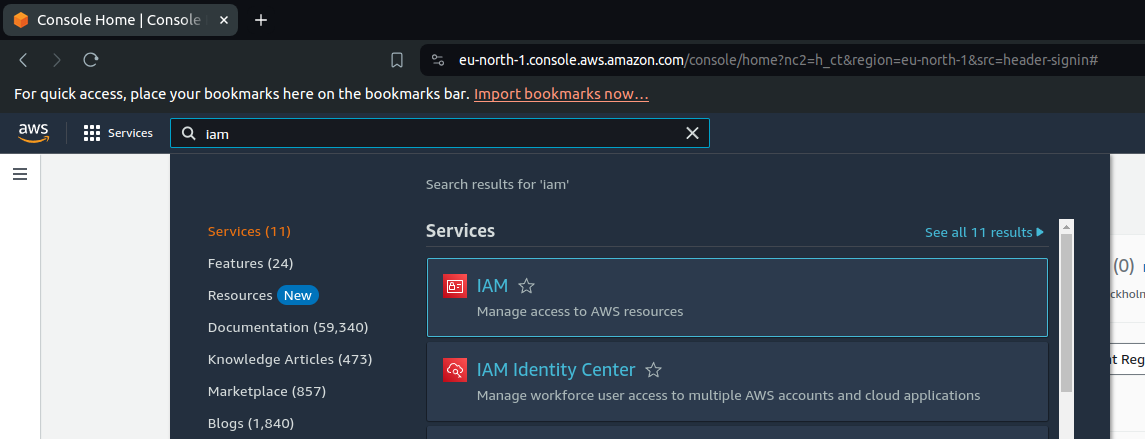This screenshot has height=439, width=1145.
Task: Click the red IAM service icon
Action: click(455, 286)
